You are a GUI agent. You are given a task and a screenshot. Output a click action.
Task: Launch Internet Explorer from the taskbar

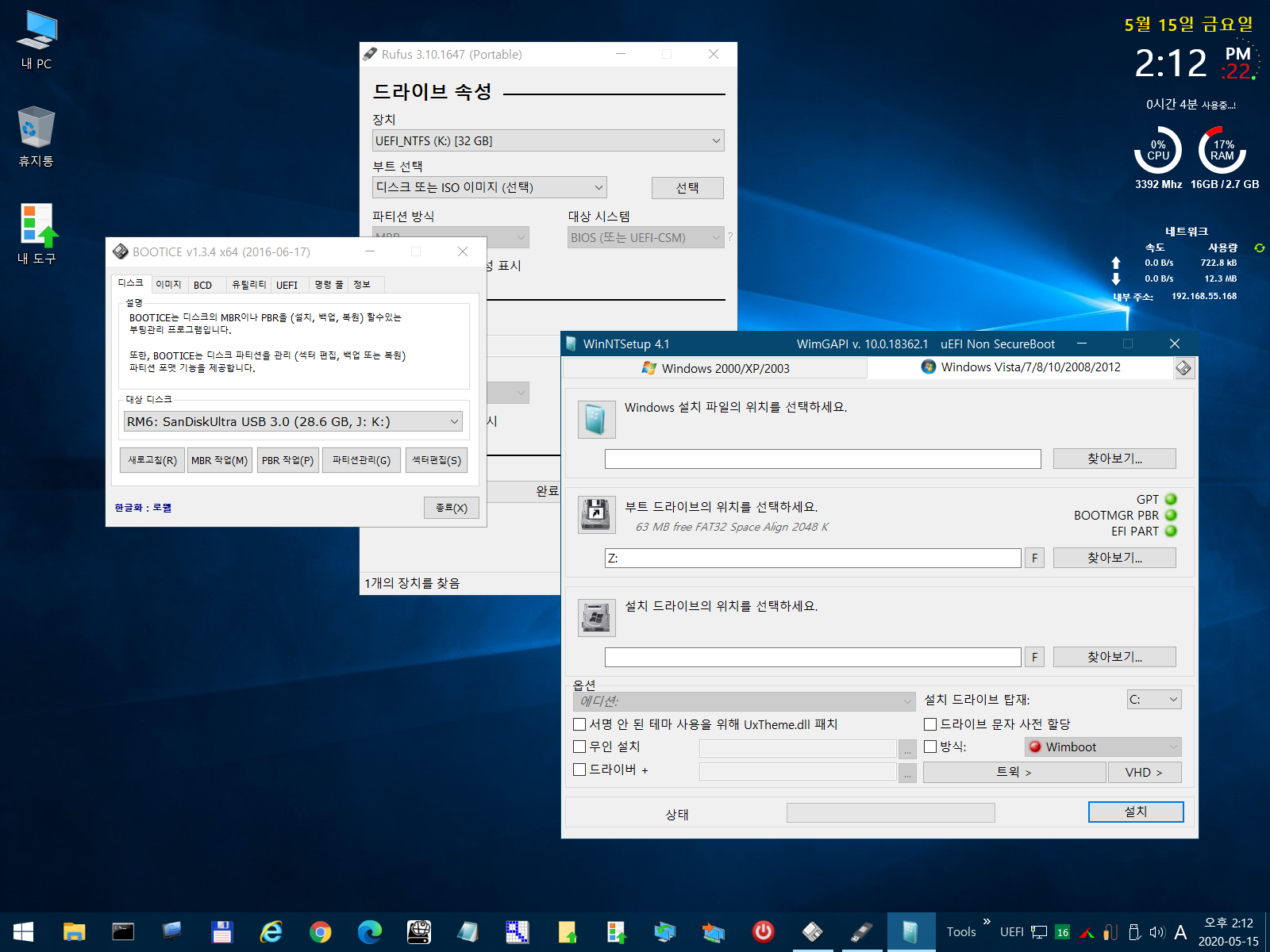coord(271,931)
